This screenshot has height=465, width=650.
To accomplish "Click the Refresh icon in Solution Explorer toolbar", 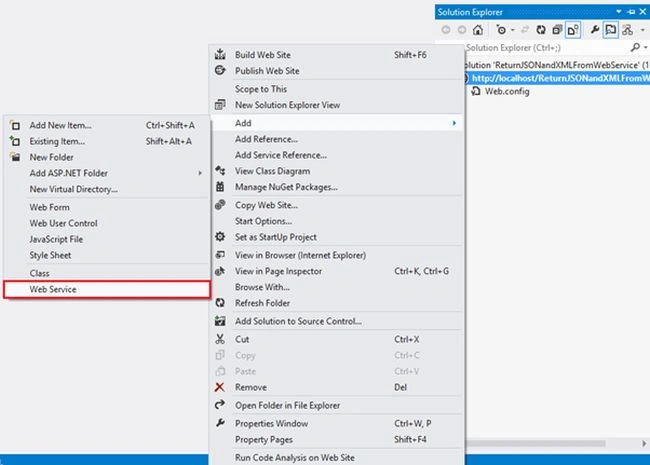I will pos(541,30).
